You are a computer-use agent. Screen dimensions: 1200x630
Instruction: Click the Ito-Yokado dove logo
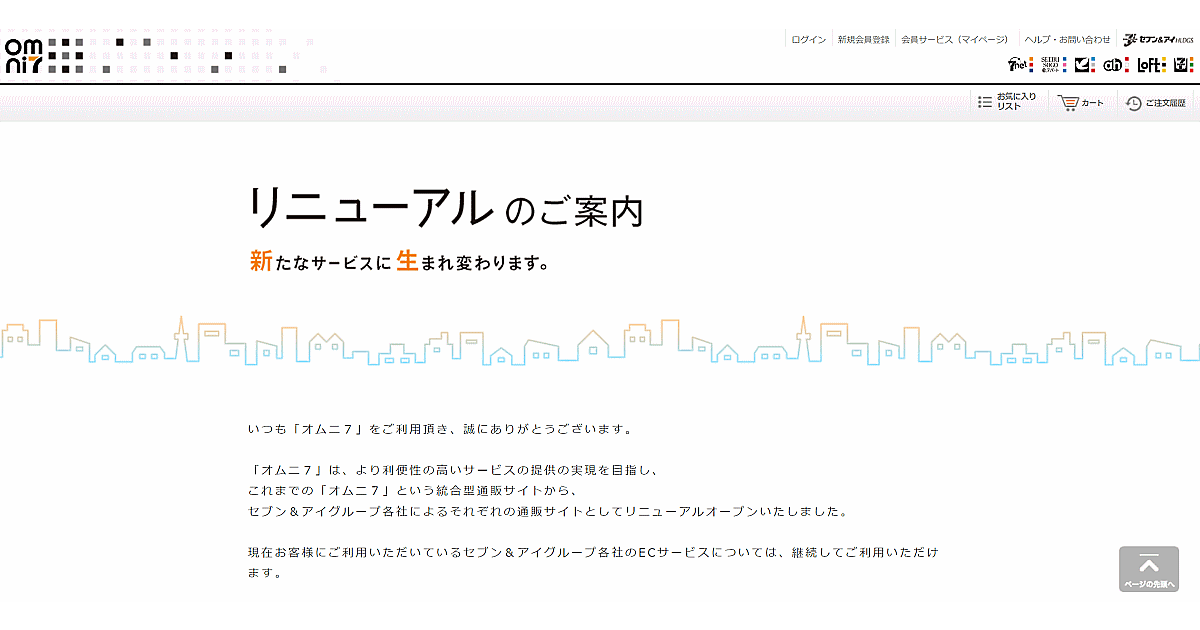1084,65
